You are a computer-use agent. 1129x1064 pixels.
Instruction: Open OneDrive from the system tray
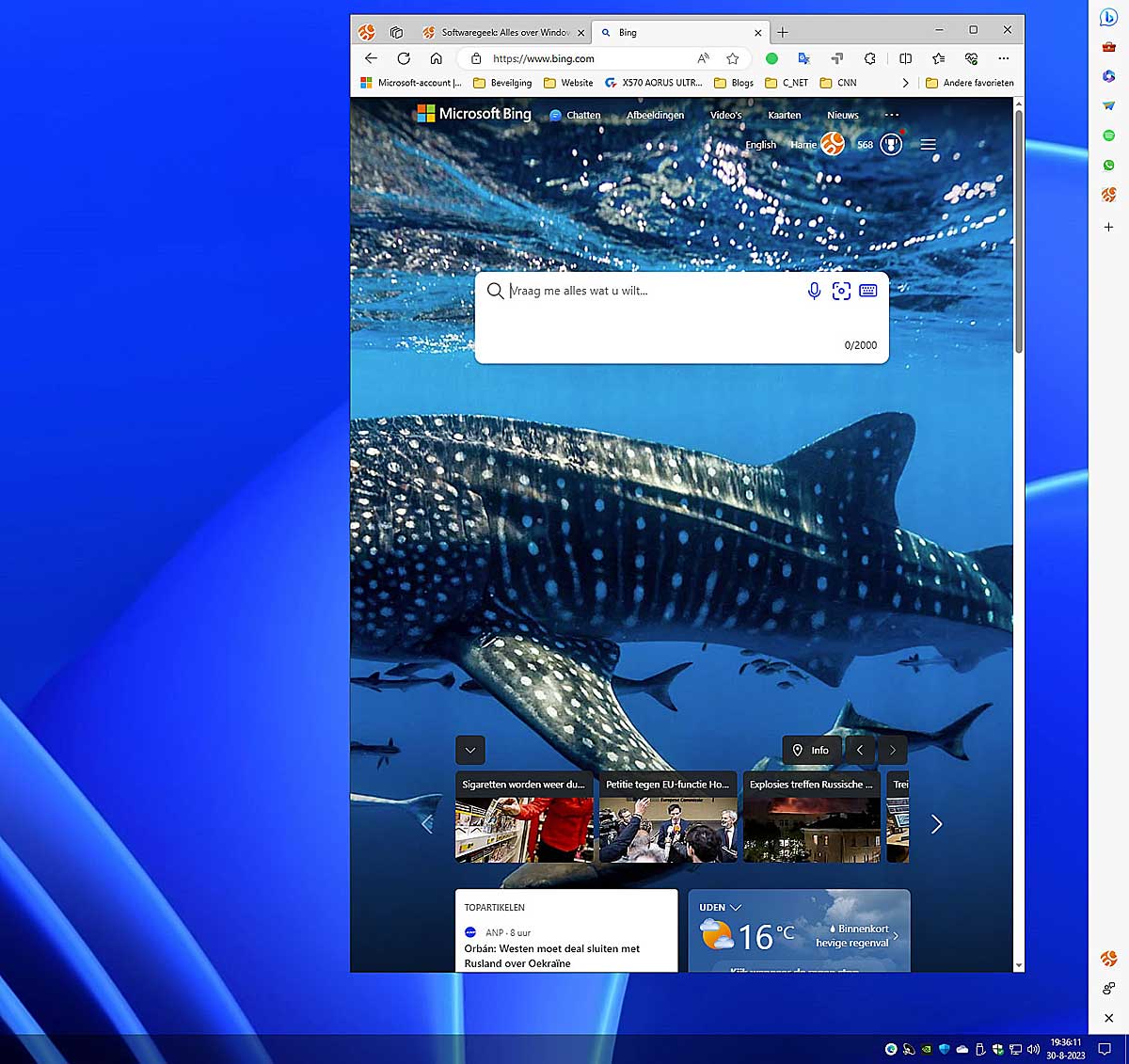click(962, 1049)
